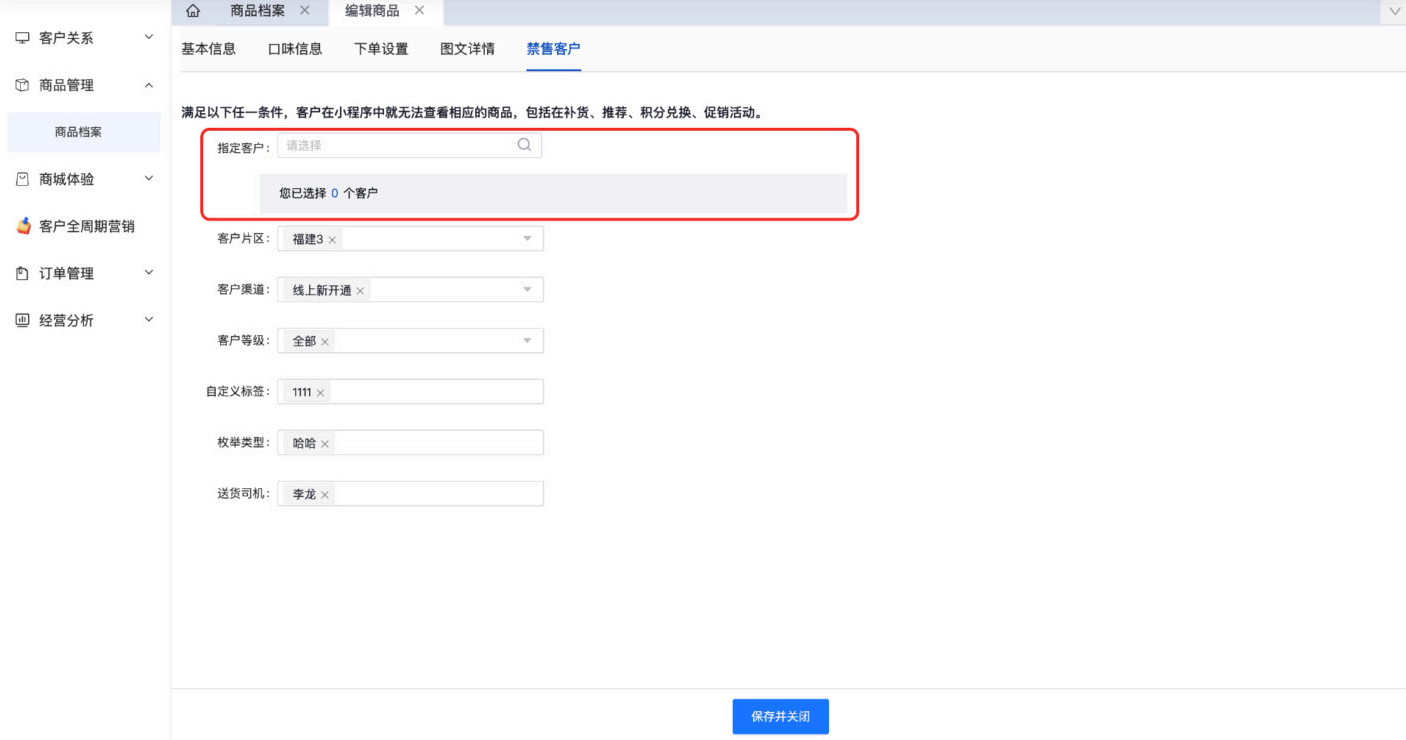Remove the 哈哈 enum tag

(325, 444)
